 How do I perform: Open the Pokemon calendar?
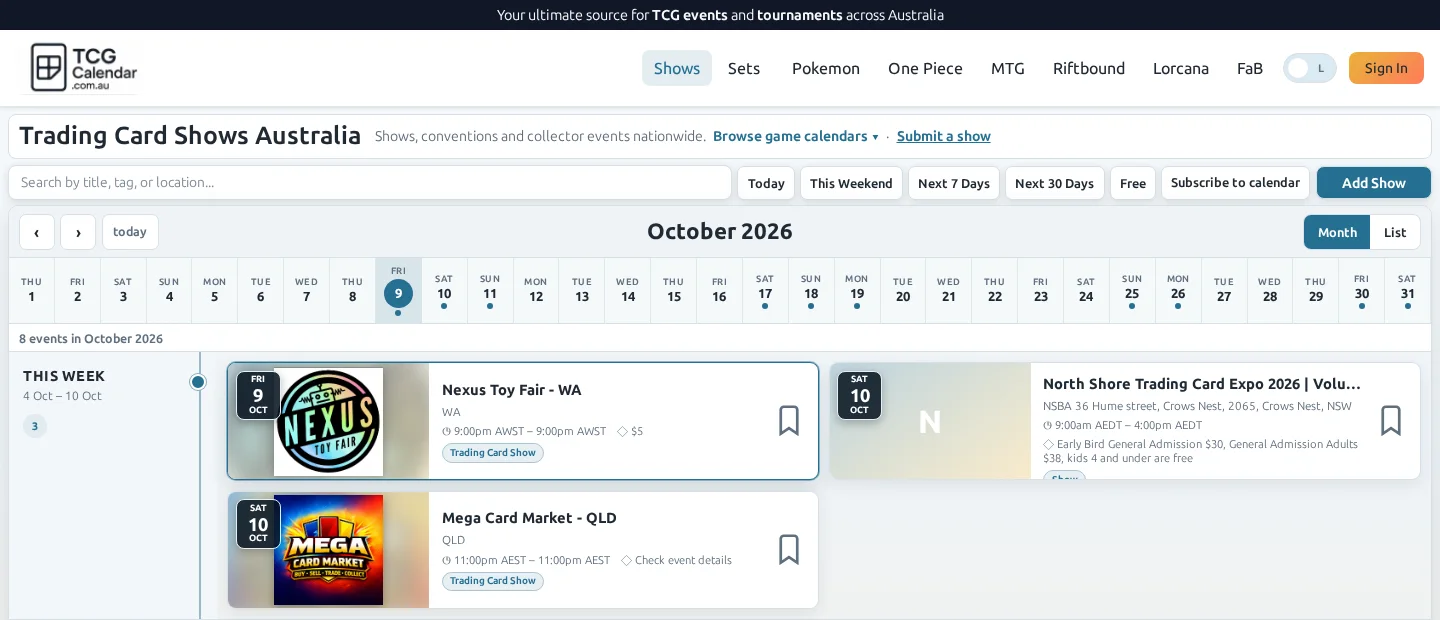coord(826,68)
